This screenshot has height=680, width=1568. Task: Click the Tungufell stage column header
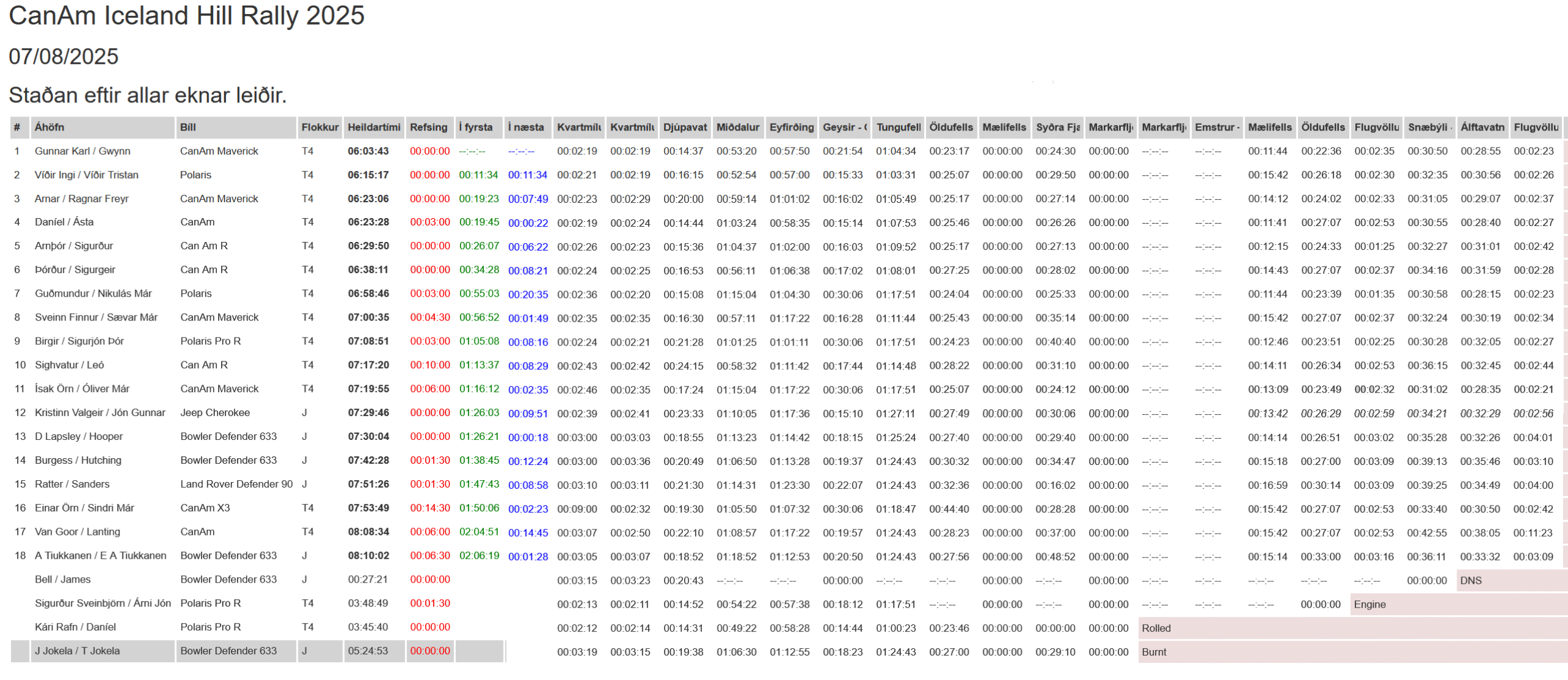(x=898, y=127)
